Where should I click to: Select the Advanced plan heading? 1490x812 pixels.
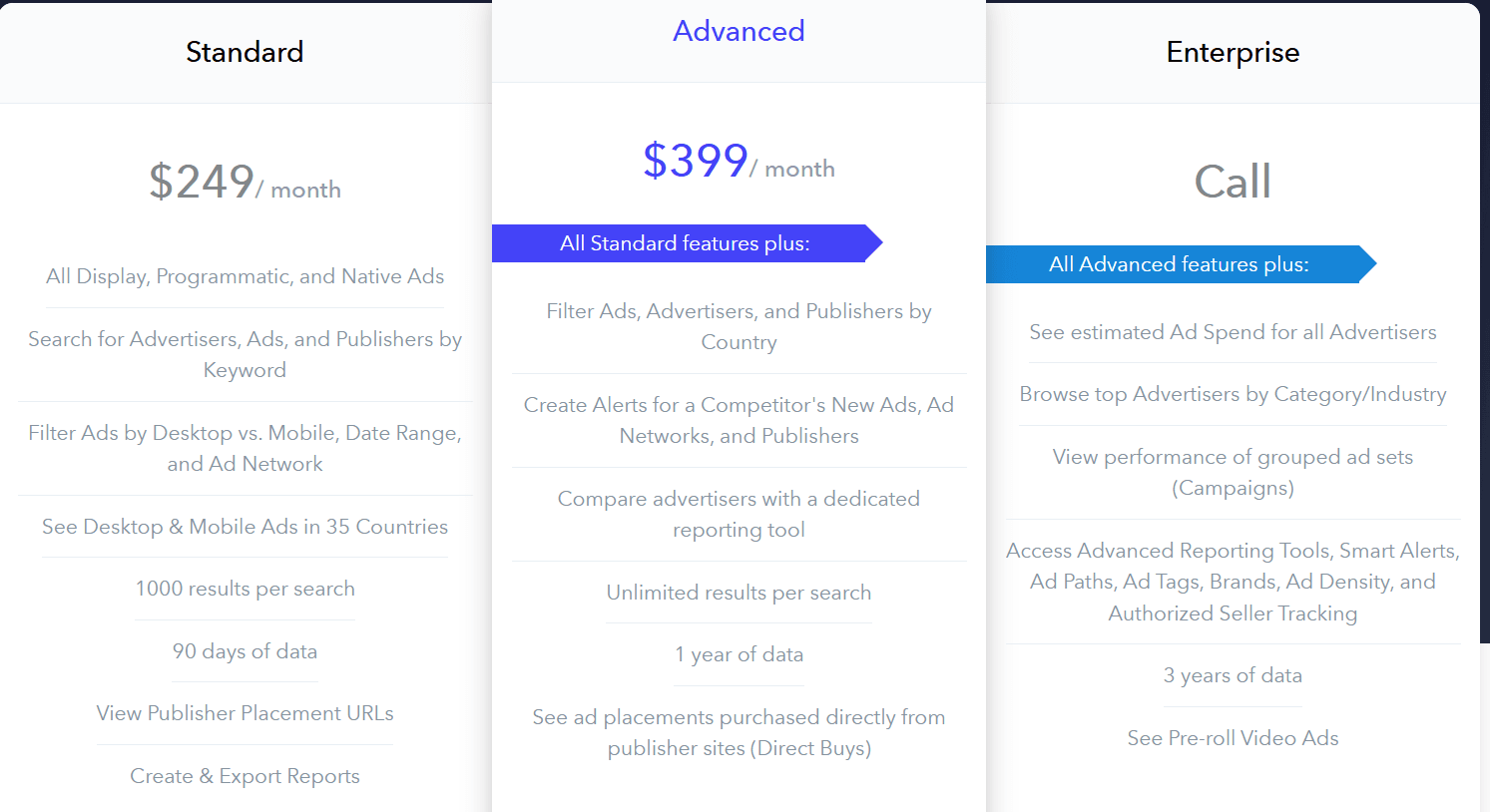(x=739, y=31)
